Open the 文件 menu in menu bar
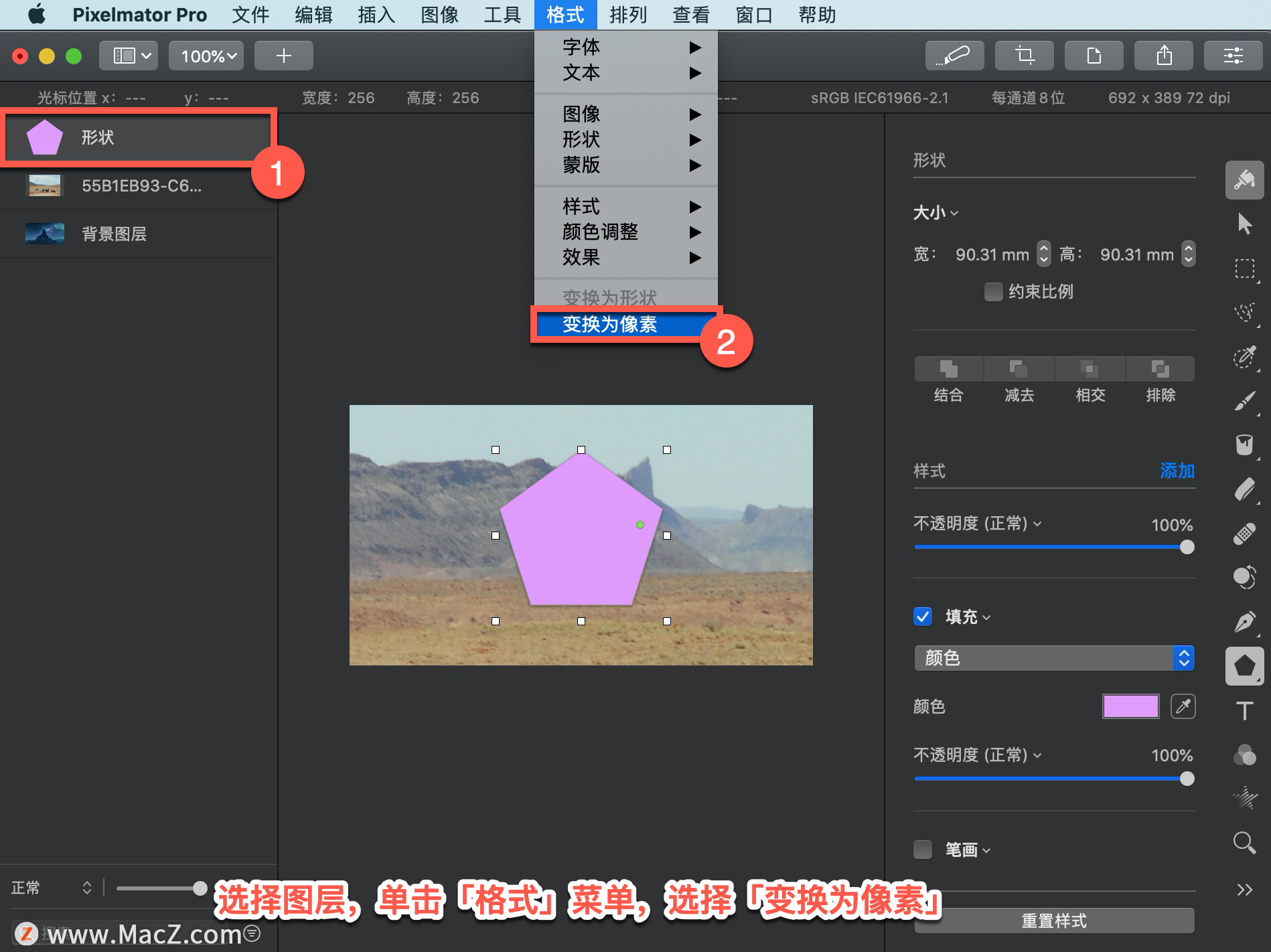1271x952 pixels. click(250, 15)
